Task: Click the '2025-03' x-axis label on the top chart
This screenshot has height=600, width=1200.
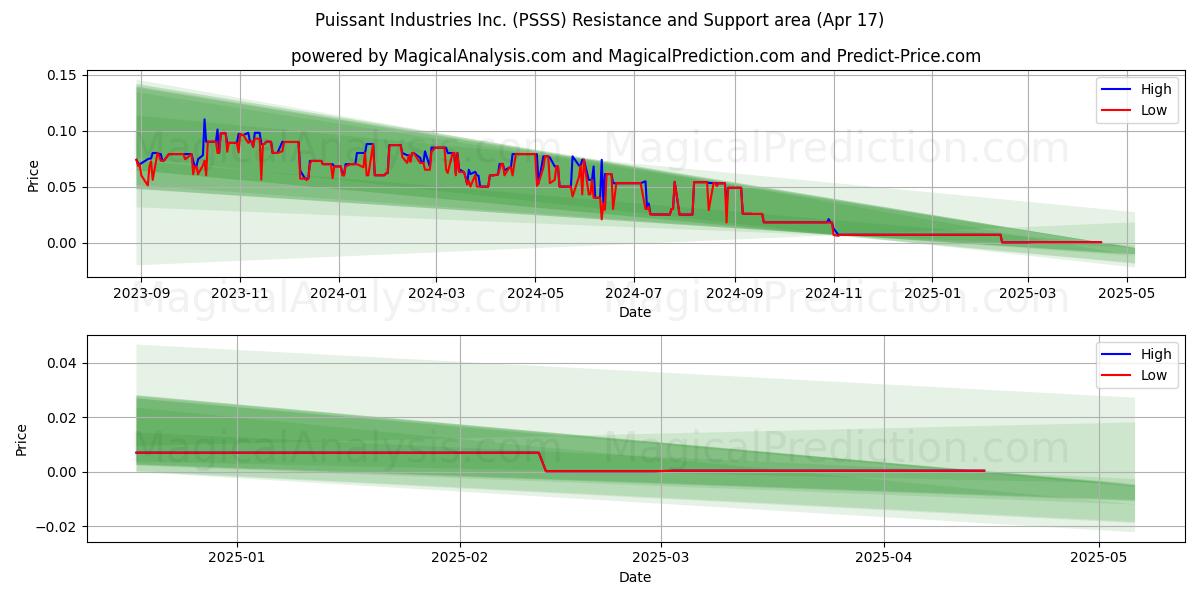Action: click(x=1028, y=293)
